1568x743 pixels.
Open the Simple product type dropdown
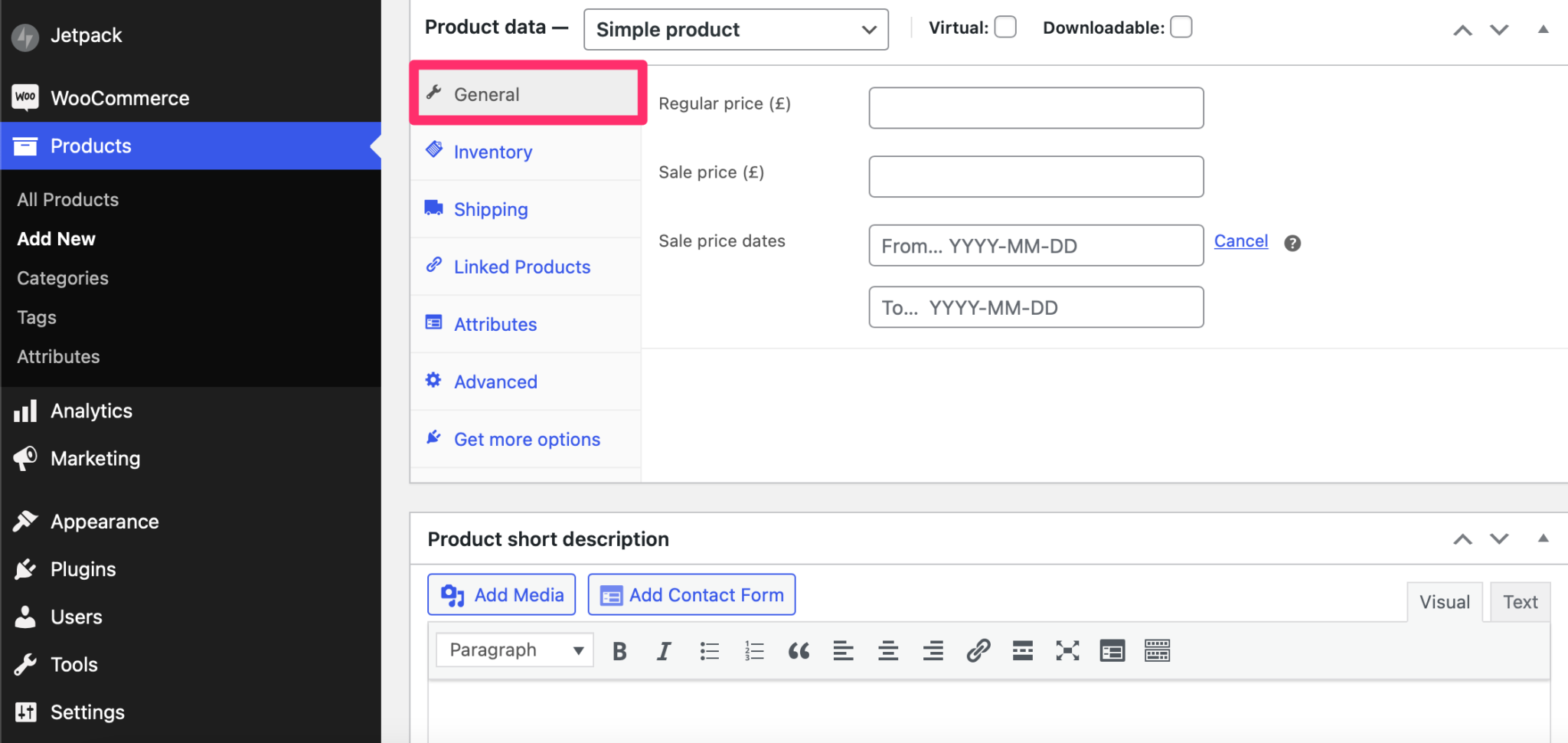click(734, 29)
